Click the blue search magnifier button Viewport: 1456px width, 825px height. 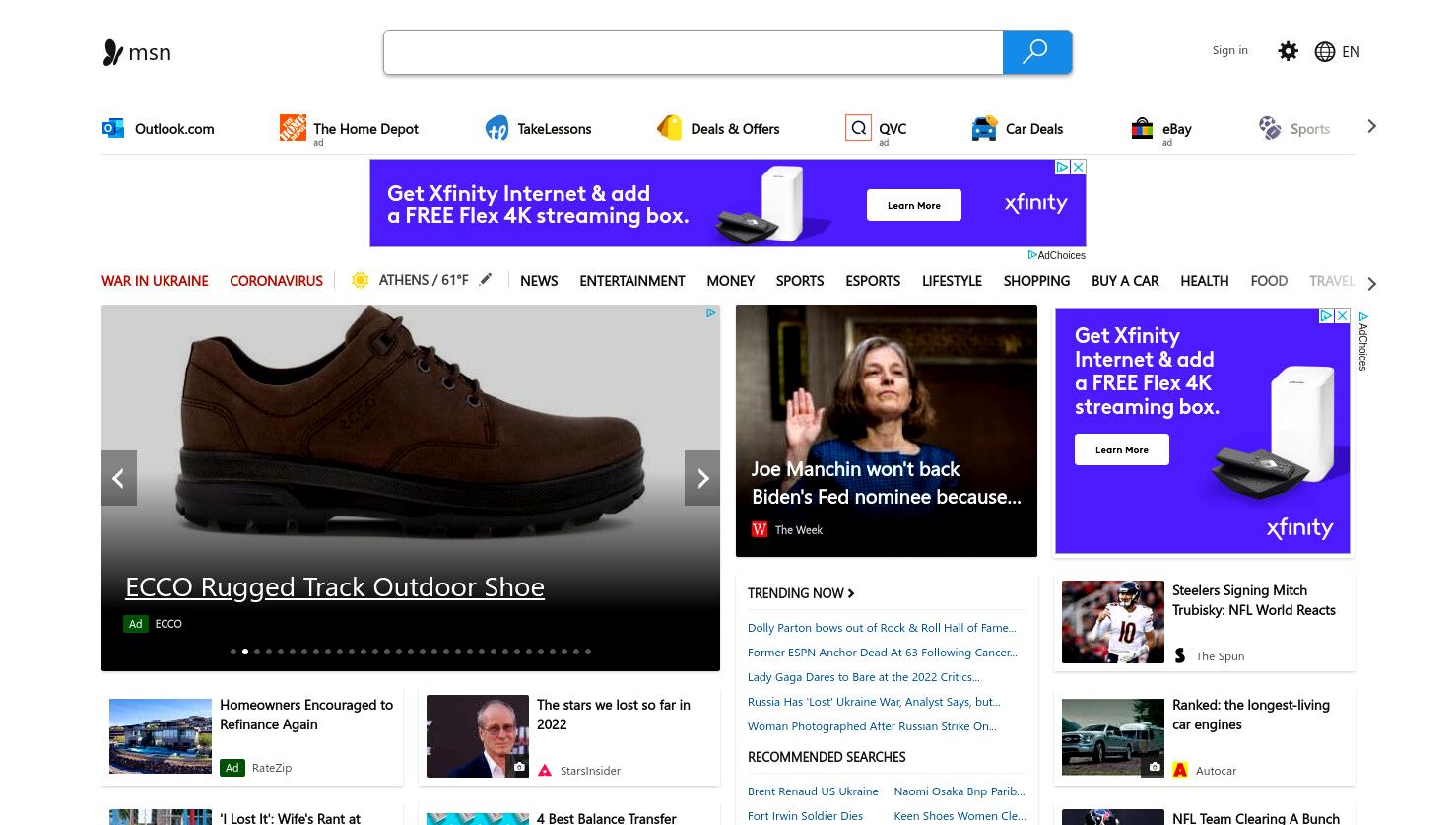click(x=1036, y=52)
